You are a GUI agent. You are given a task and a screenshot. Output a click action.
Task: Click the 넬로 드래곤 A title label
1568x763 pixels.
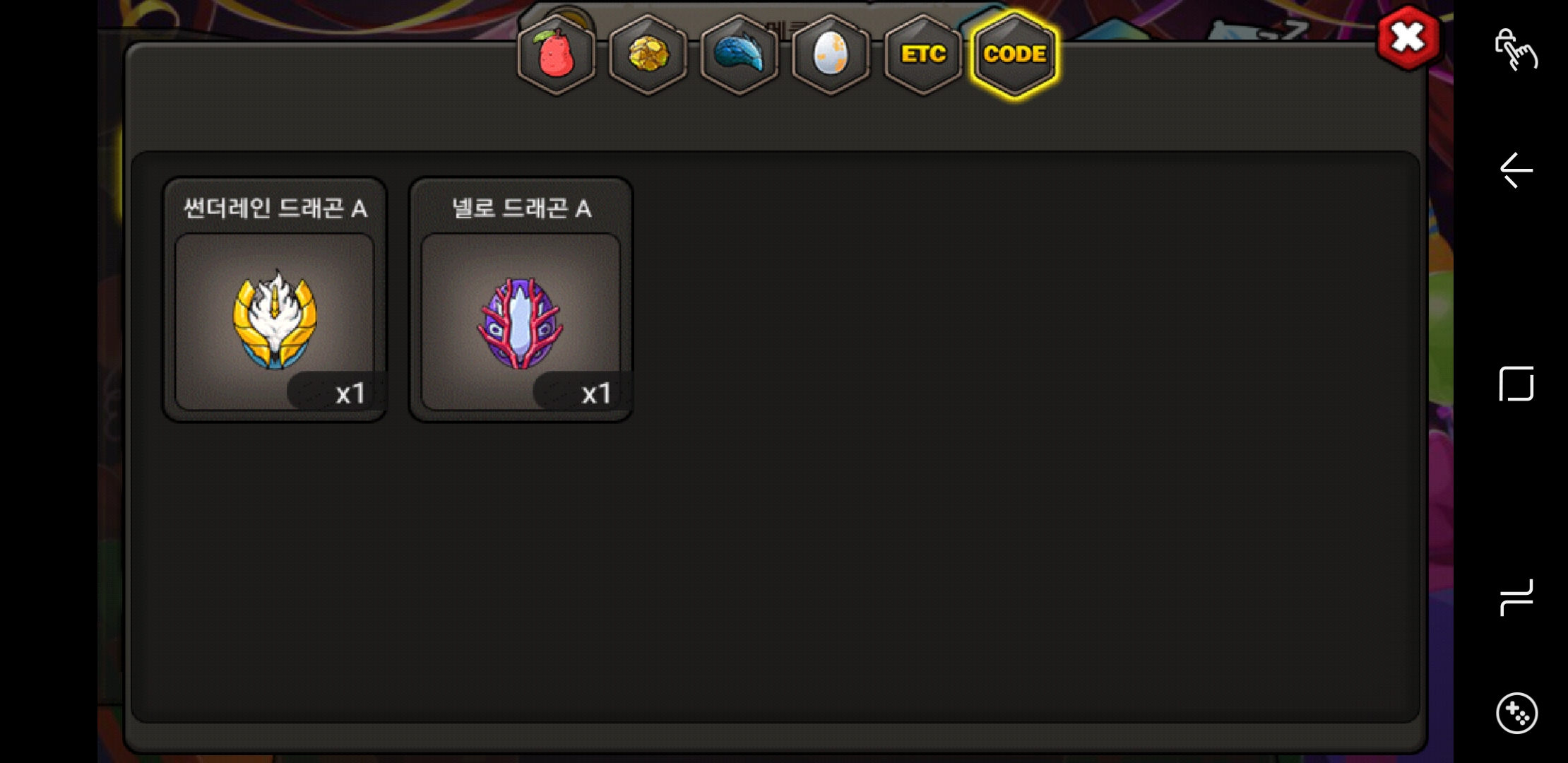[521, 208]
